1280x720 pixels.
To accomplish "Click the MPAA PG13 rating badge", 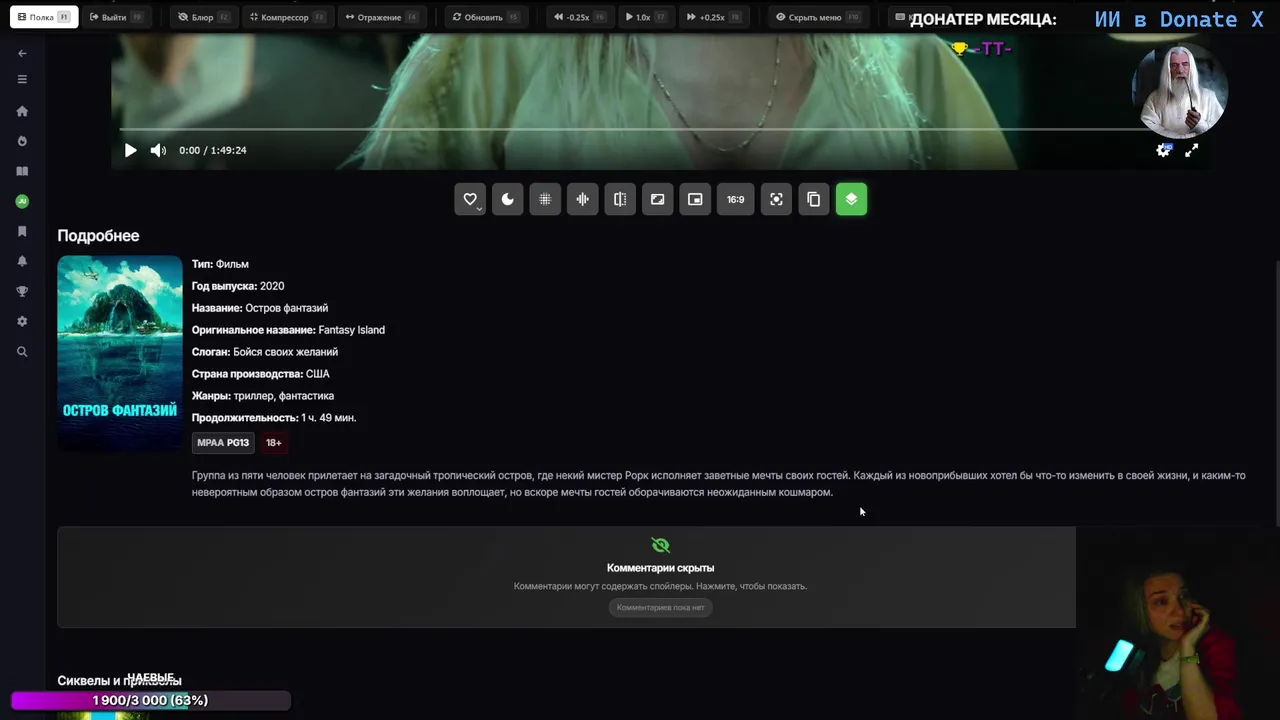I will (x=223, y=442).
